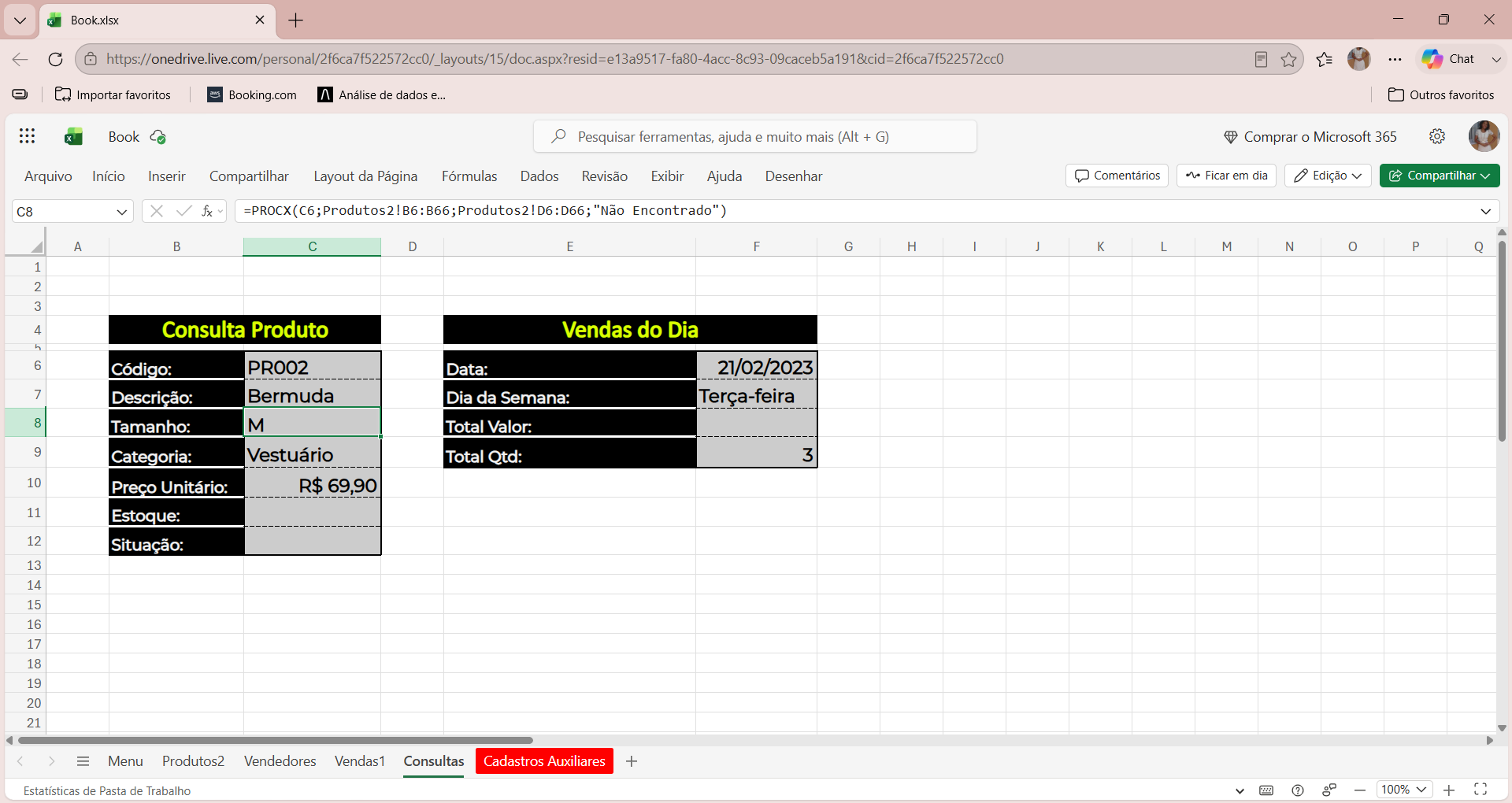1512x803 pixels.
Task: Open the favorites list icon
Action: tap(1325, 59)
